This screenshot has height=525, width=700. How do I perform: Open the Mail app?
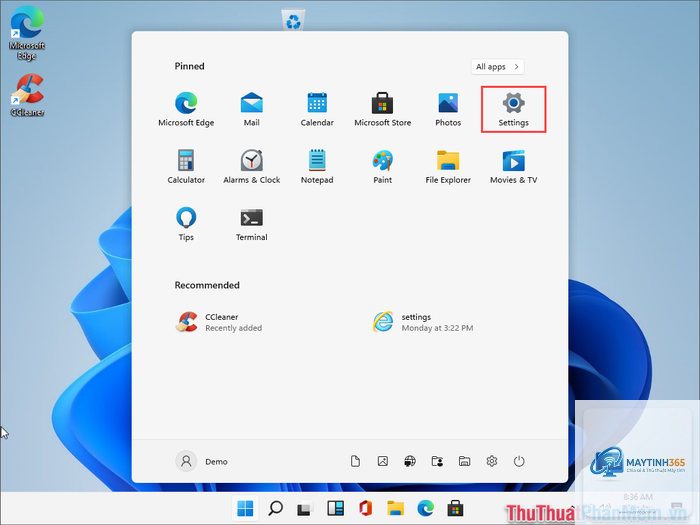click(x=251, y=109)
